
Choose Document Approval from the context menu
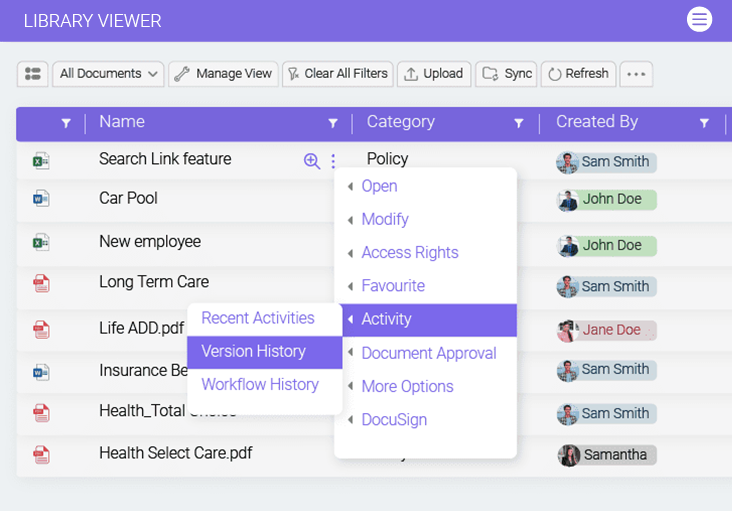pyautogui.click(x=429, y=353)
